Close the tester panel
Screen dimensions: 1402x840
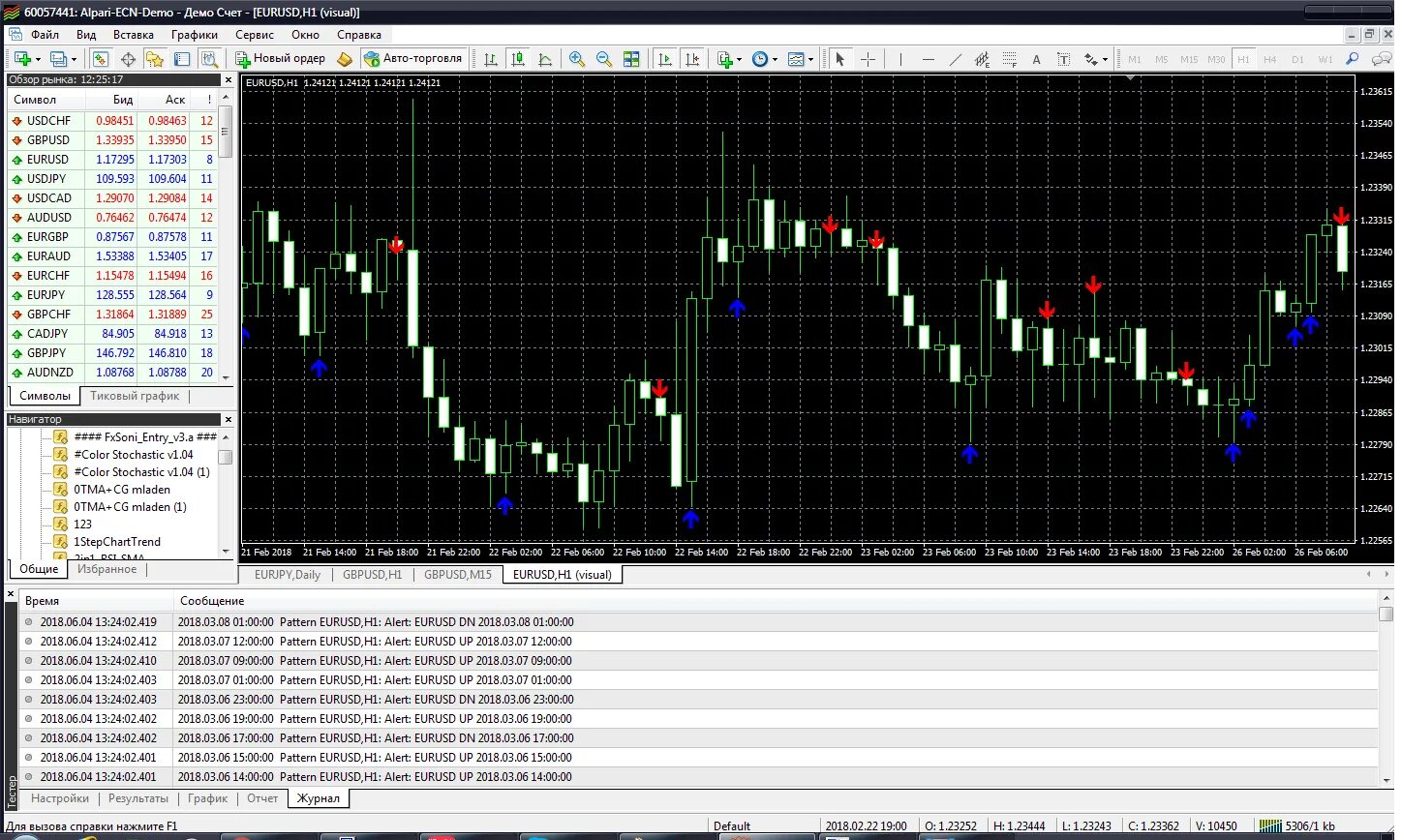(11, 593)
